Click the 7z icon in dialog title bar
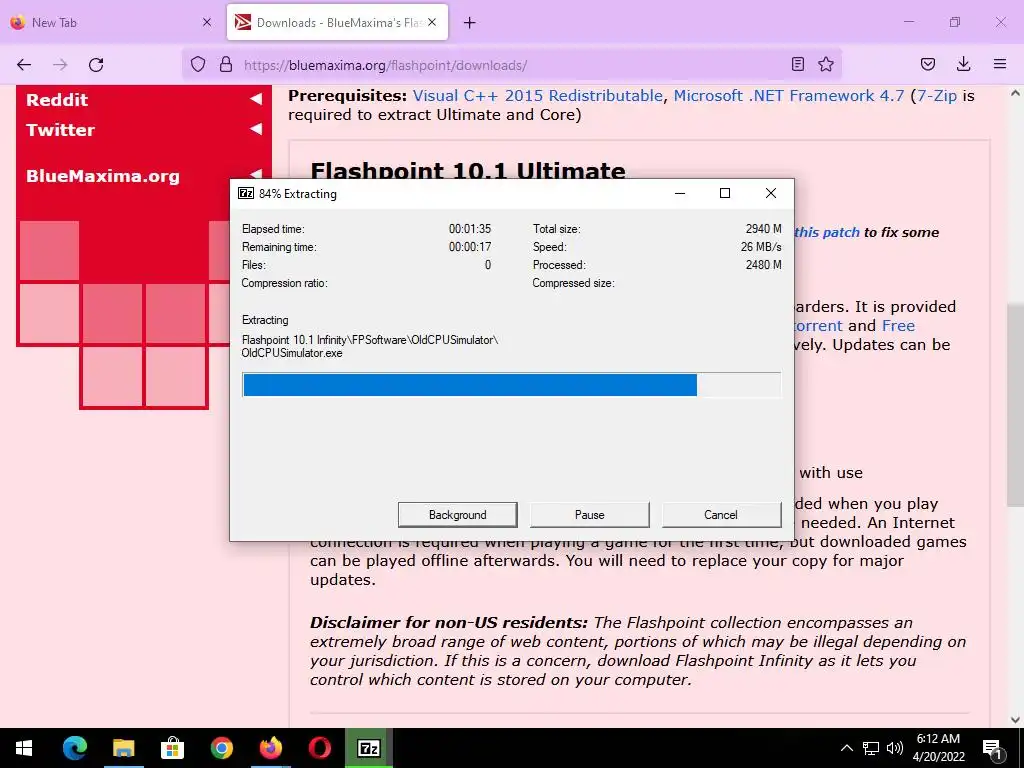Image resolution: width=1024 pixels, height=768 pixels. 246,193
